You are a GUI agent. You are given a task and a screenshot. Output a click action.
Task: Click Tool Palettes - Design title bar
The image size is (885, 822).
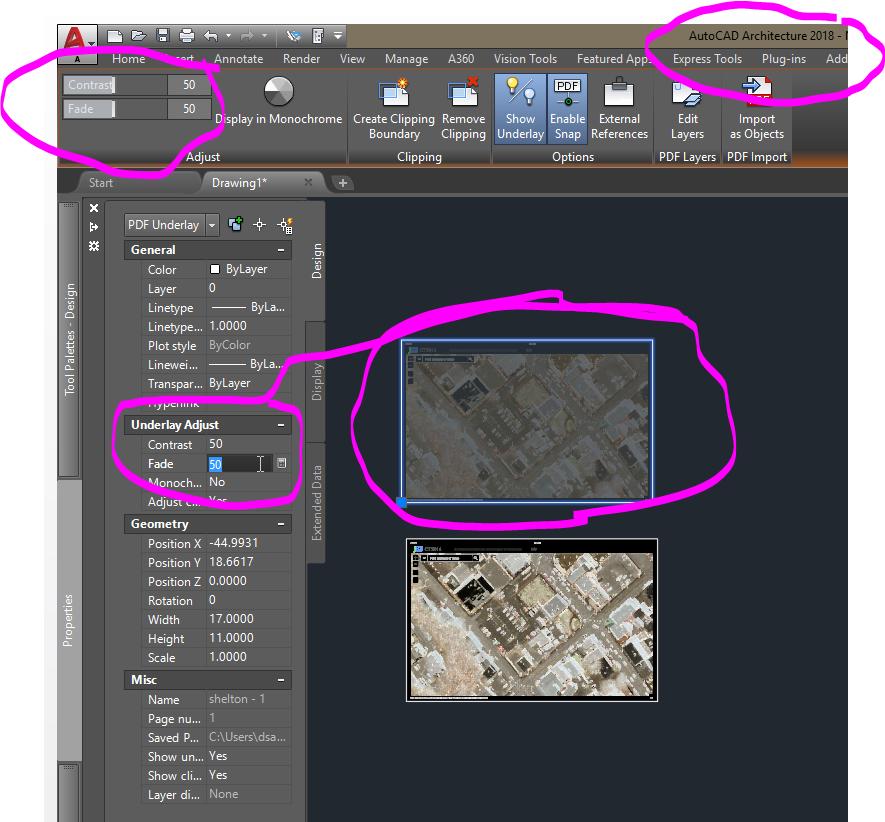click(x=69, y=339)
